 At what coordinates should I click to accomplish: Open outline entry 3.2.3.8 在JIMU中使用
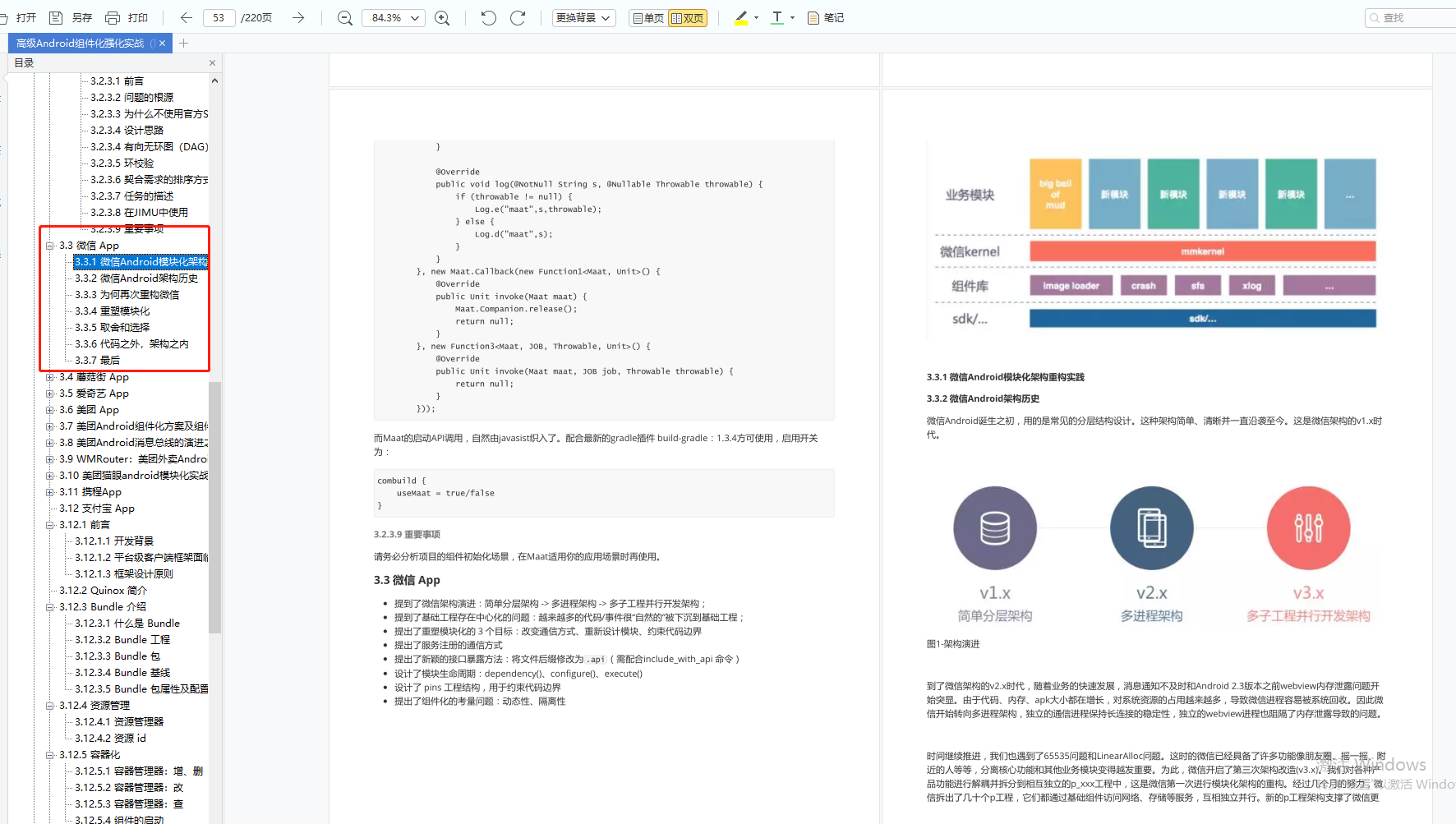pyautogui.click(x=139, y=213)
